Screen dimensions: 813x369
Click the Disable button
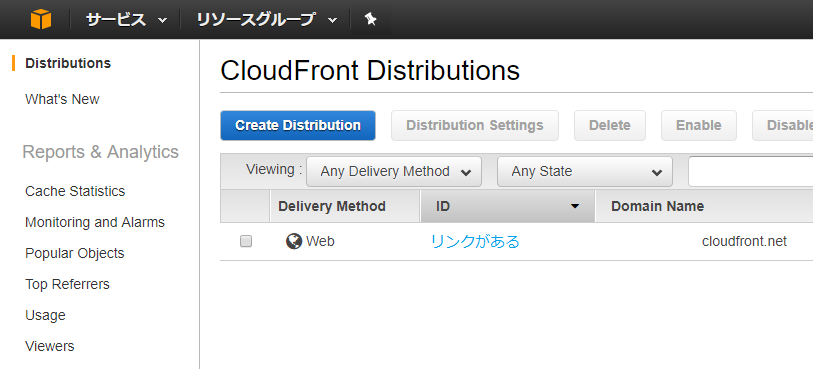(x=783, y=125)
